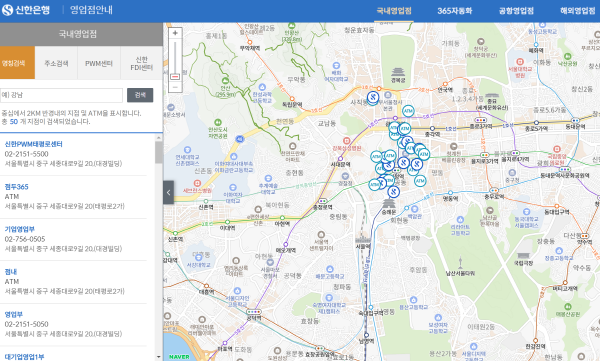600x361 pixels.
Task: Click the 종묘 shrine icon
Action: pos(492,96)
